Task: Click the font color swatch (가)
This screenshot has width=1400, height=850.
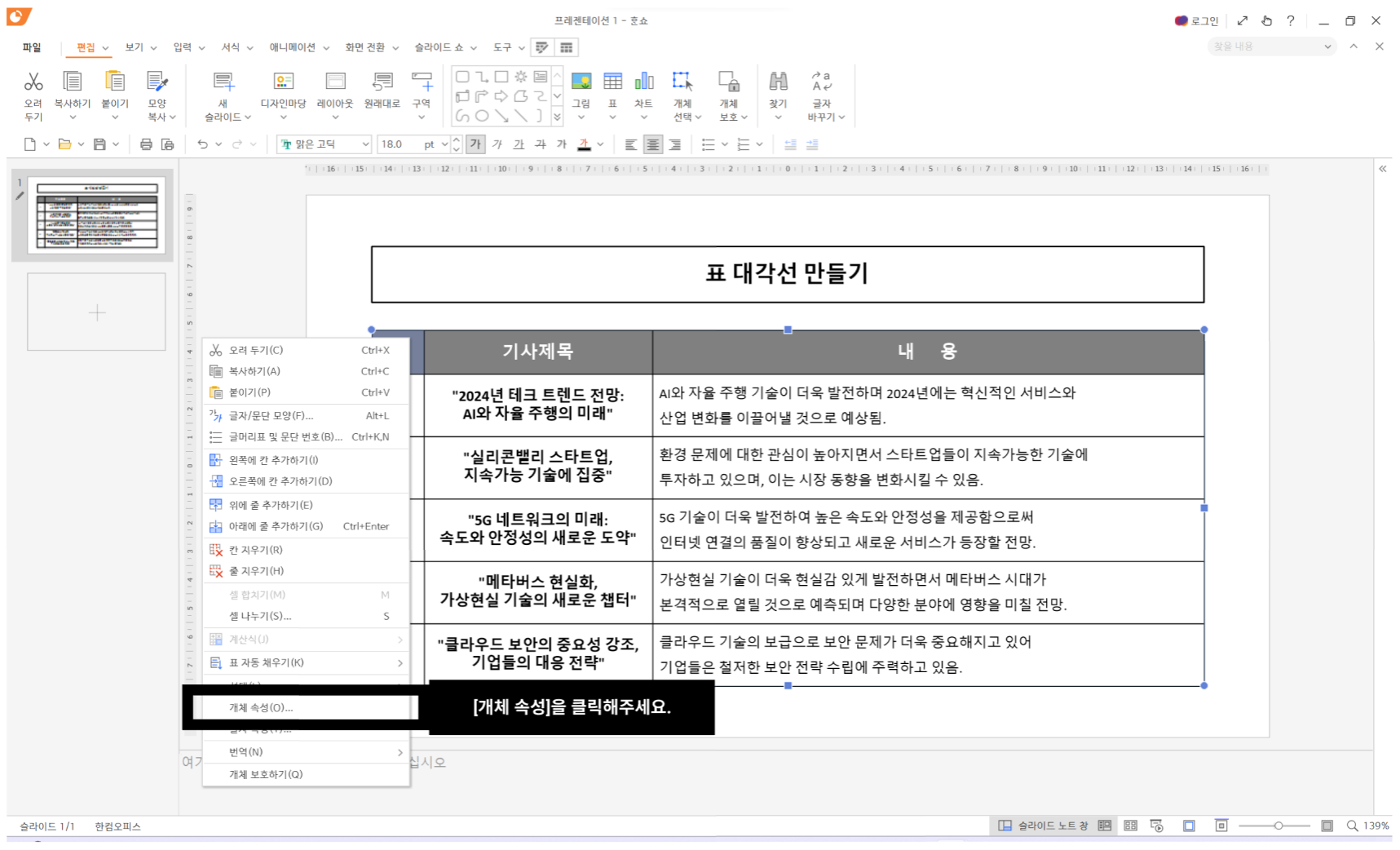Action: point(584,144)
